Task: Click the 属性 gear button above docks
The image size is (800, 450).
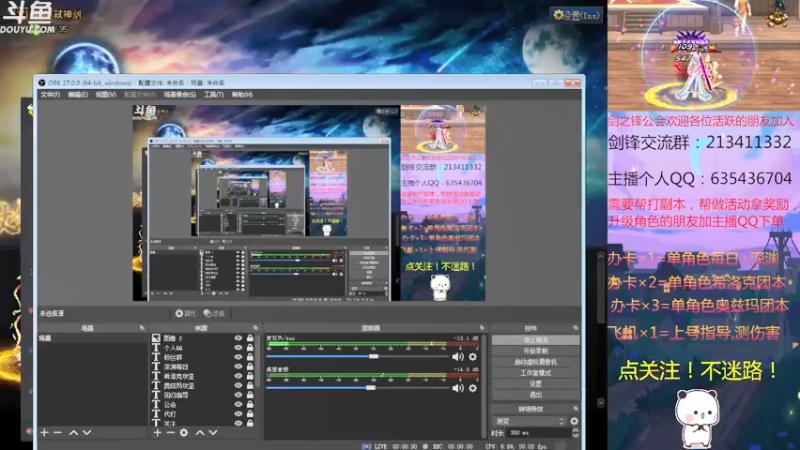Action: [x=186, y=313]
